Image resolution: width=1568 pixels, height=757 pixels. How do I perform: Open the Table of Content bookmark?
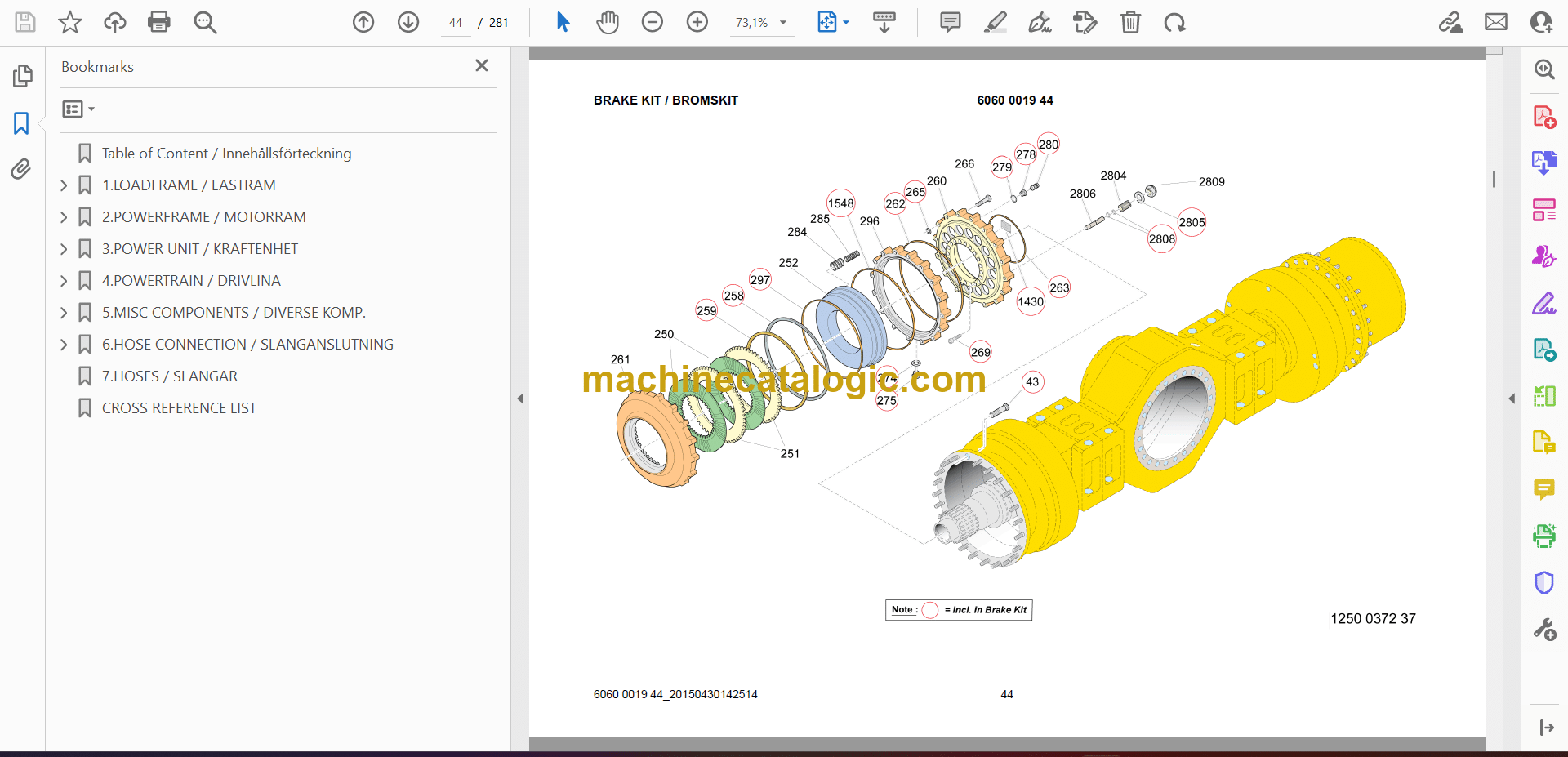[x=226, y=154]
